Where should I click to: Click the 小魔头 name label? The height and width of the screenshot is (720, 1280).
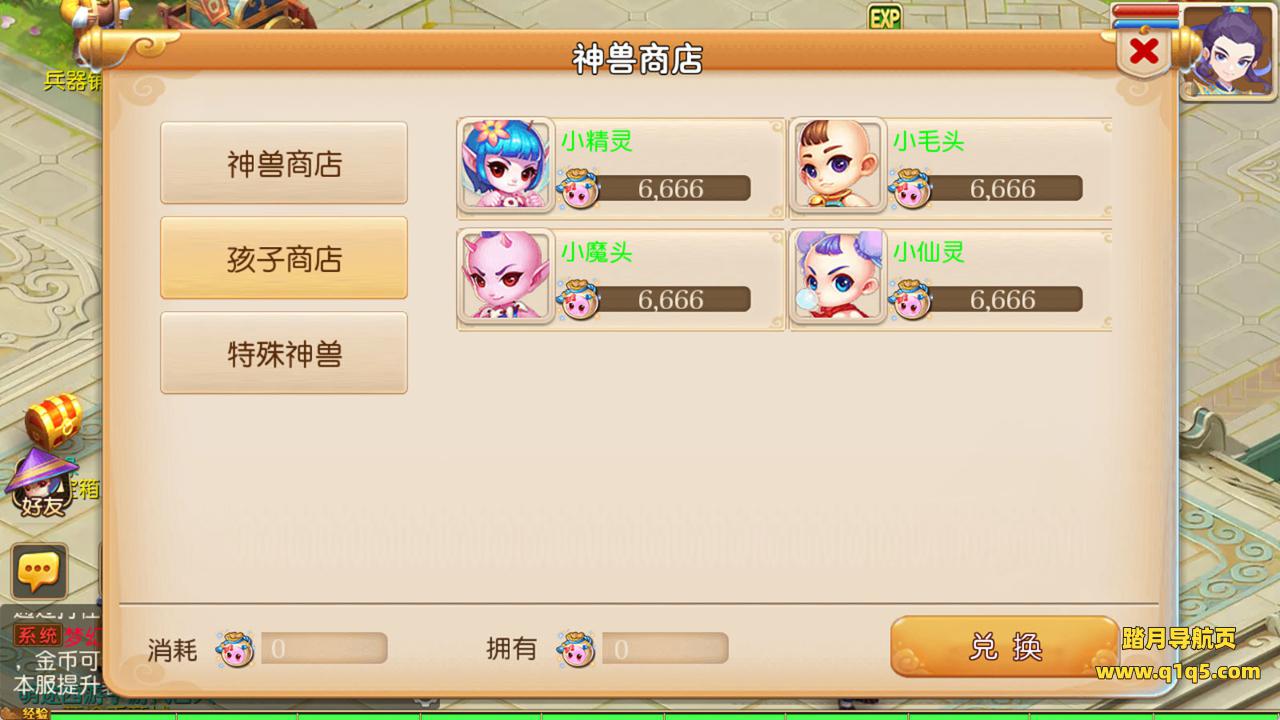point(596,252)
